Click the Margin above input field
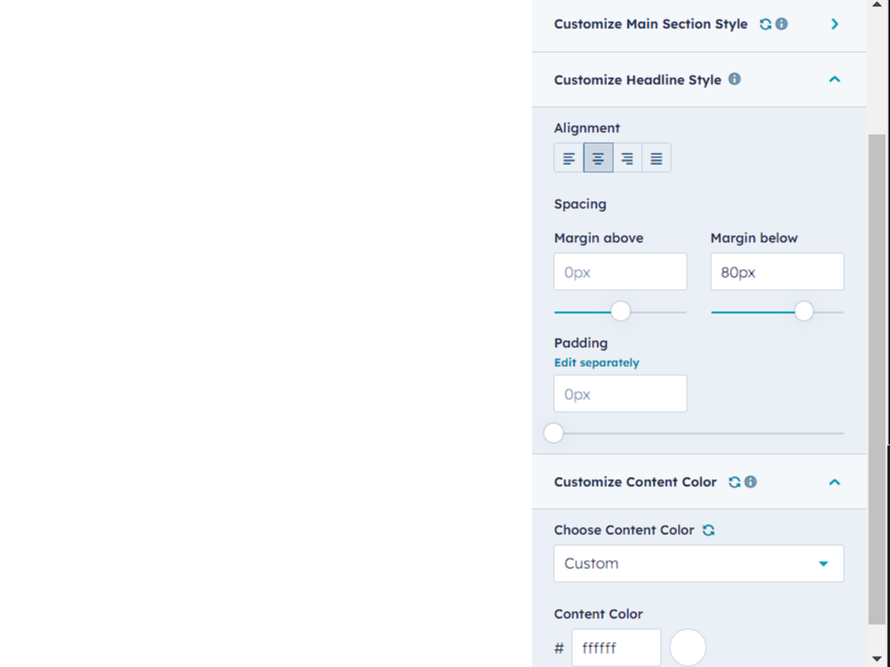The height and width of the screenshot is (667, 890). 620,271
